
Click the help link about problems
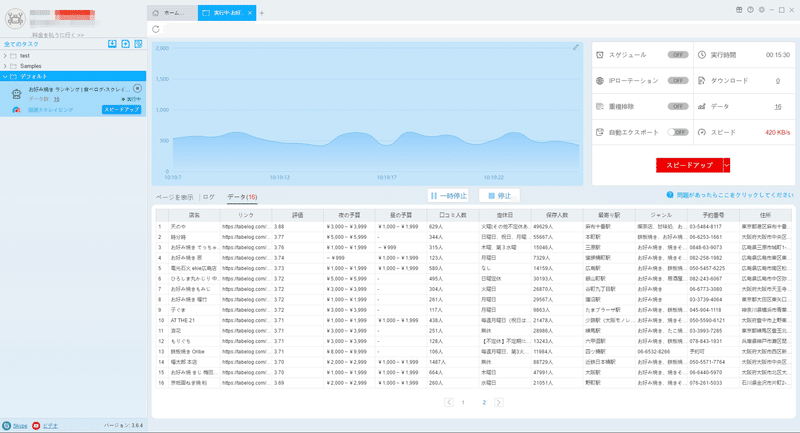coord(730,195)
